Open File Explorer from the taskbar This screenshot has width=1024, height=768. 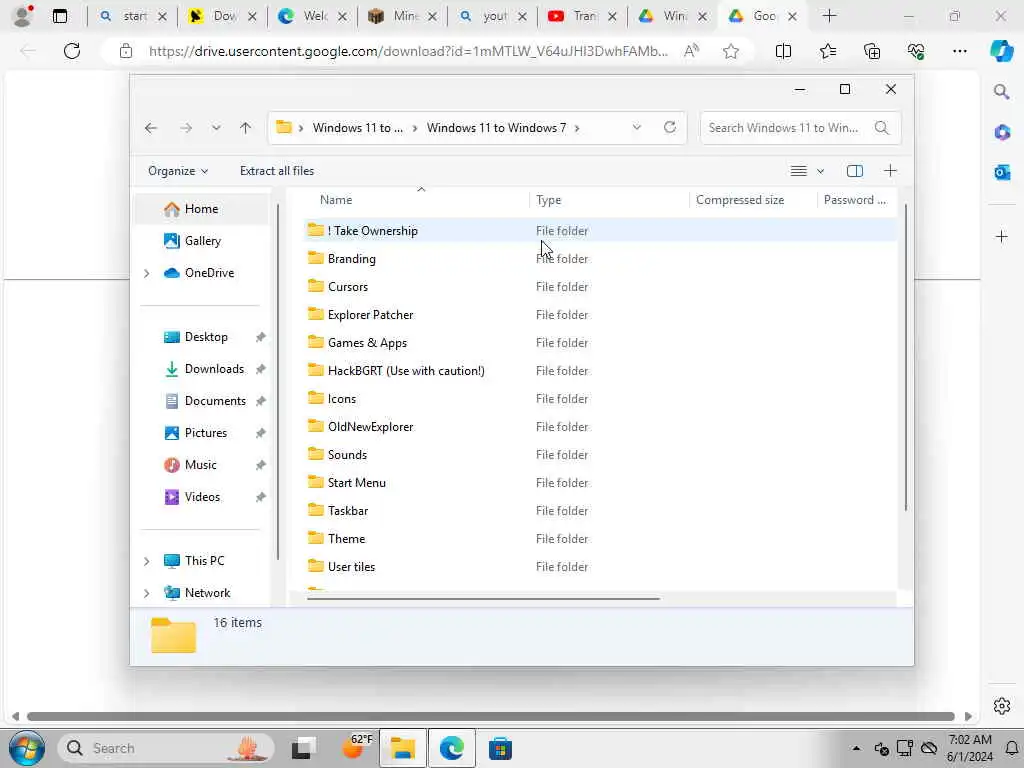click(x=403, y=748)
